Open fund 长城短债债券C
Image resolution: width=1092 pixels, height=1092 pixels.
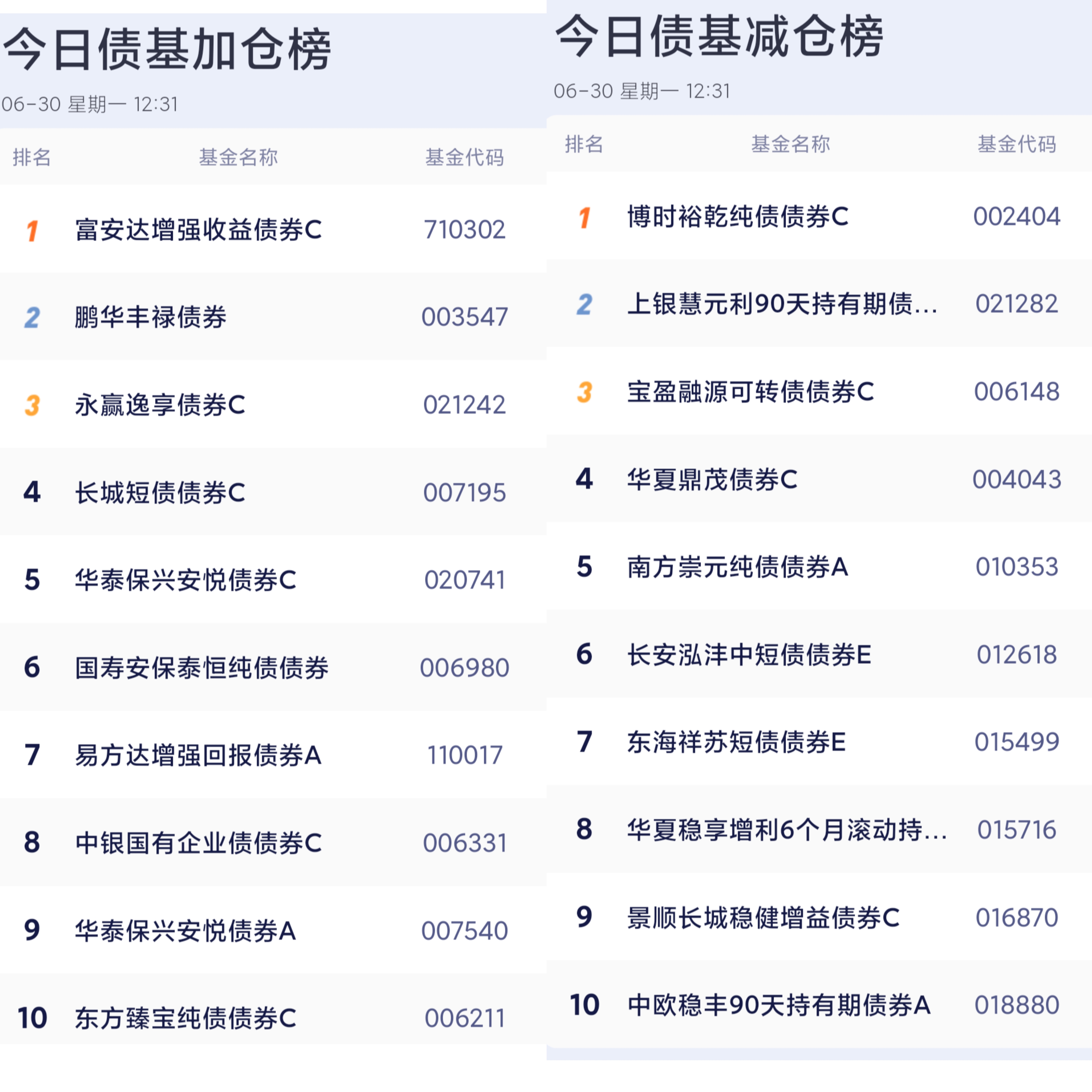pyautogui.click(x=160, y=492)
